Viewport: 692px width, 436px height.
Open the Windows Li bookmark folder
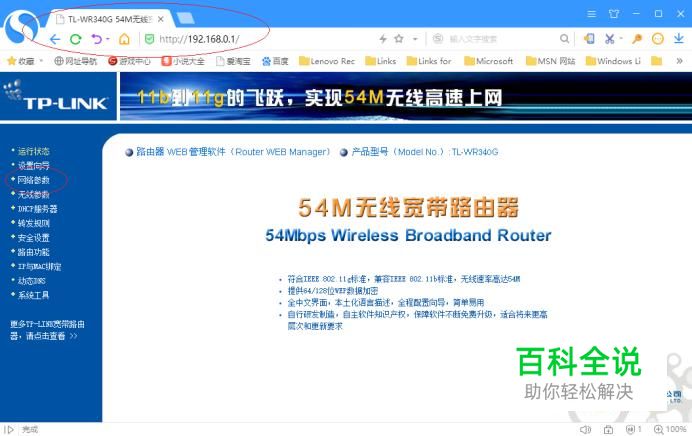613,61
